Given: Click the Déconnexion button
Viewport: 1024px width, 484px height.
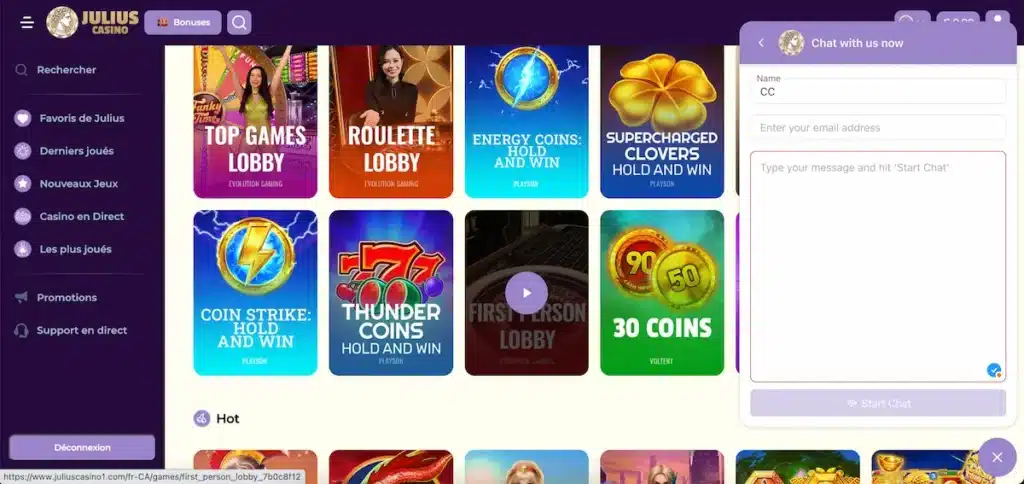Looking at the screenshot, I should click(x=82, y=447).
